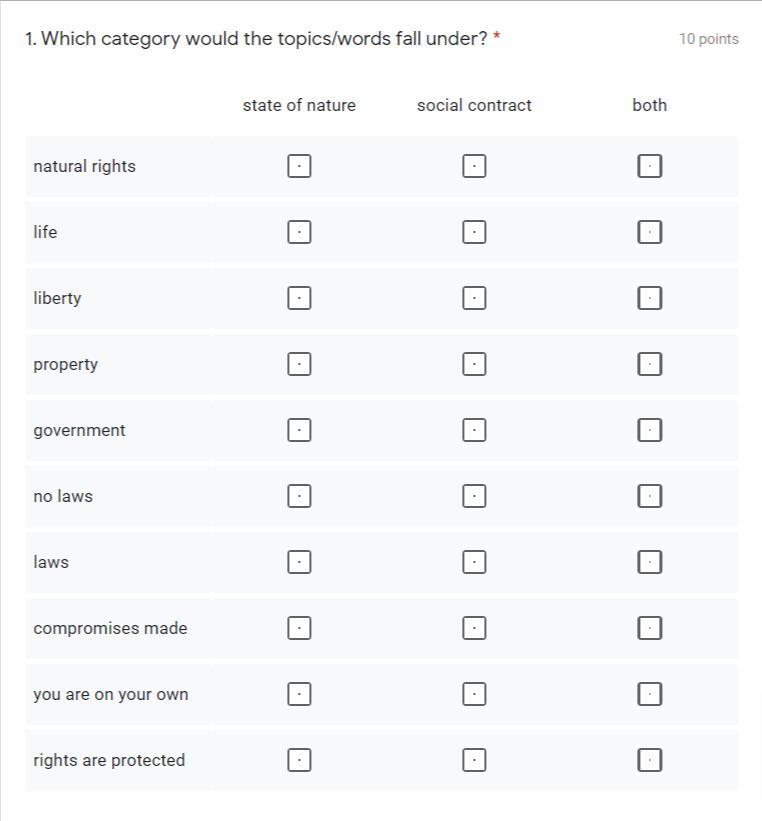The width and height of the screenshot is (762, 821).
Task: Mark compromises made as 'social contract'
Action: 474,628
